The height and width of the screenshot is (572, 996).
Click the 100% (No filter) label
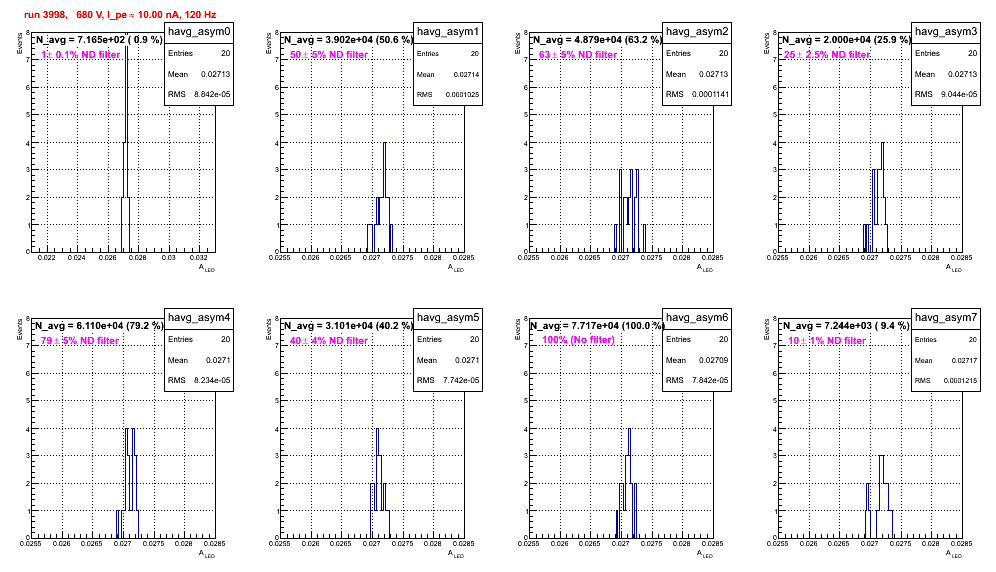(579, 340)
